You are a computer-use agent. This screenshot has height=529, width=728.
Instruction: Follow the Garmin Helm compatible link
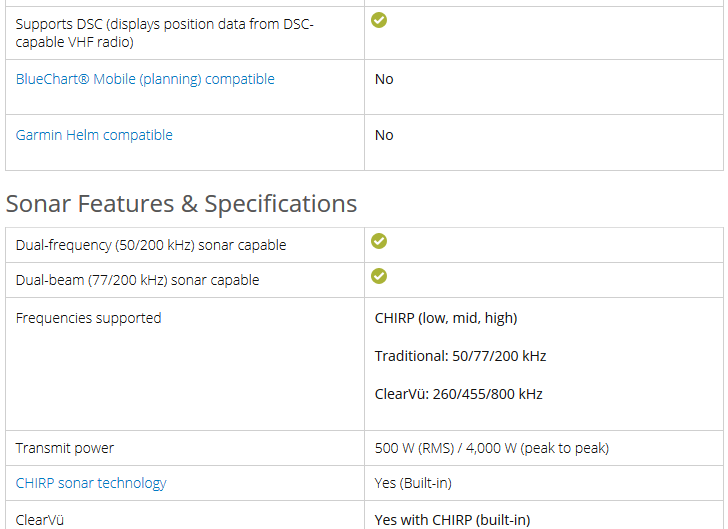pos(94,135)
